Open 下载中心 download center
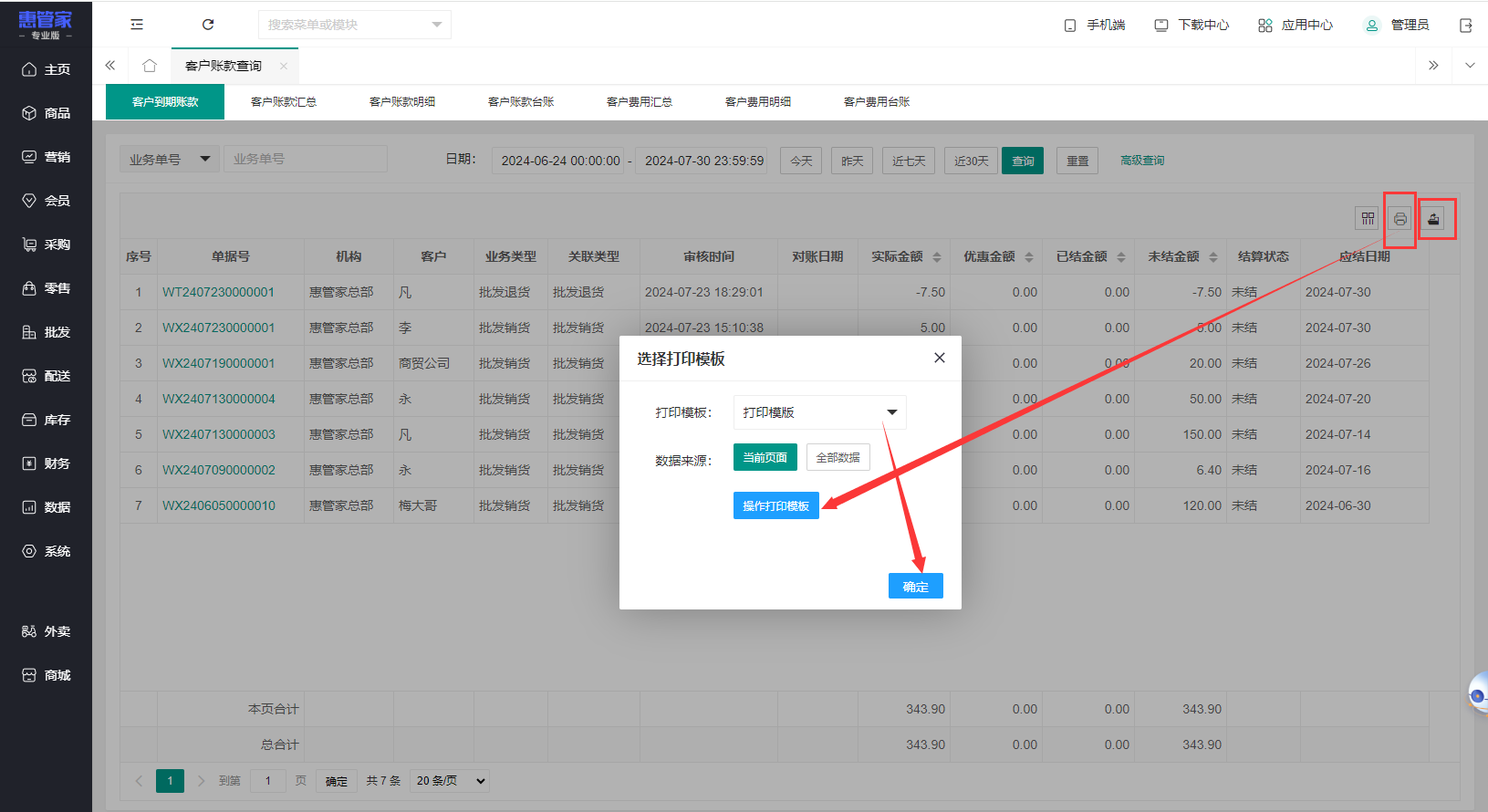This screenshot has width=1488, height=812. pyautogui.click(x=1191, y=25)
